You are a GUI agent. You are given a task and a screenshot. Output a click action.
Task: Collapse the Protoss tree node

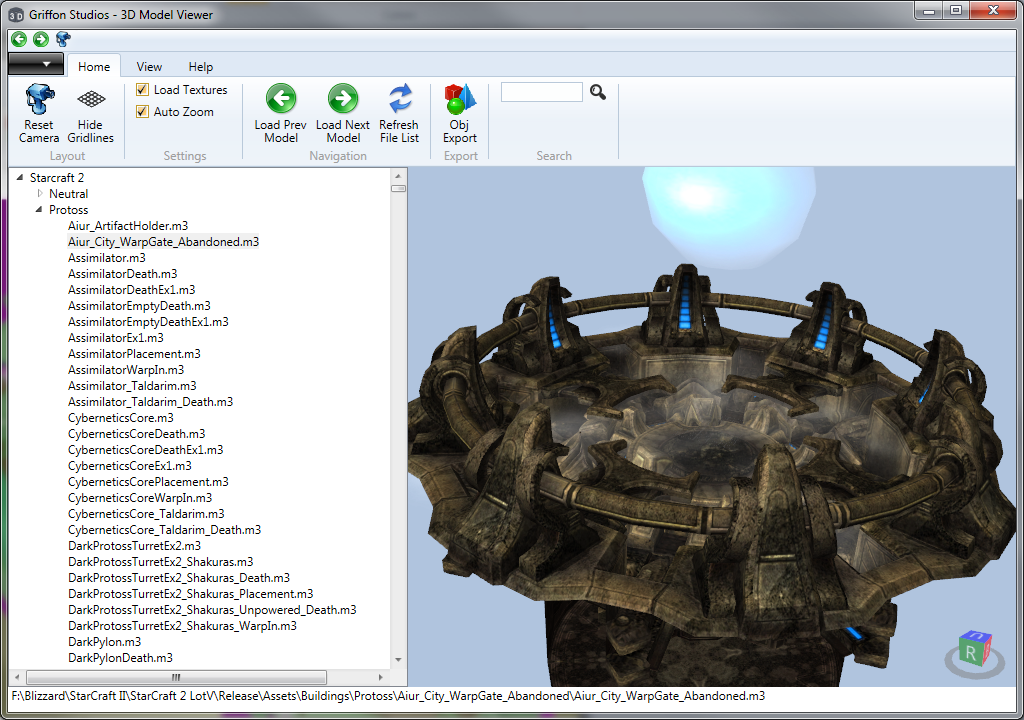pyautogui.click(x=39, y=209)
